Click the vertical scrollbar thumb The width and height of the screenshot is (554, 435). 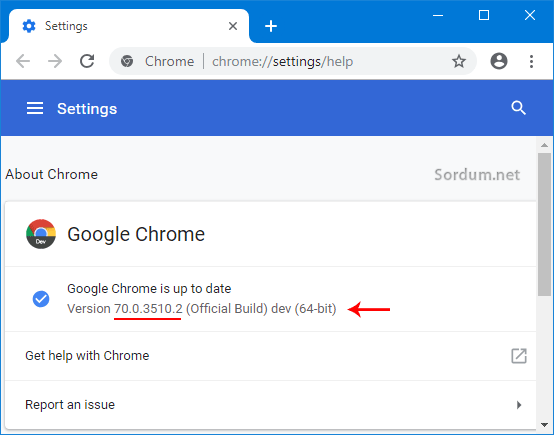click(x=544, y=224)
